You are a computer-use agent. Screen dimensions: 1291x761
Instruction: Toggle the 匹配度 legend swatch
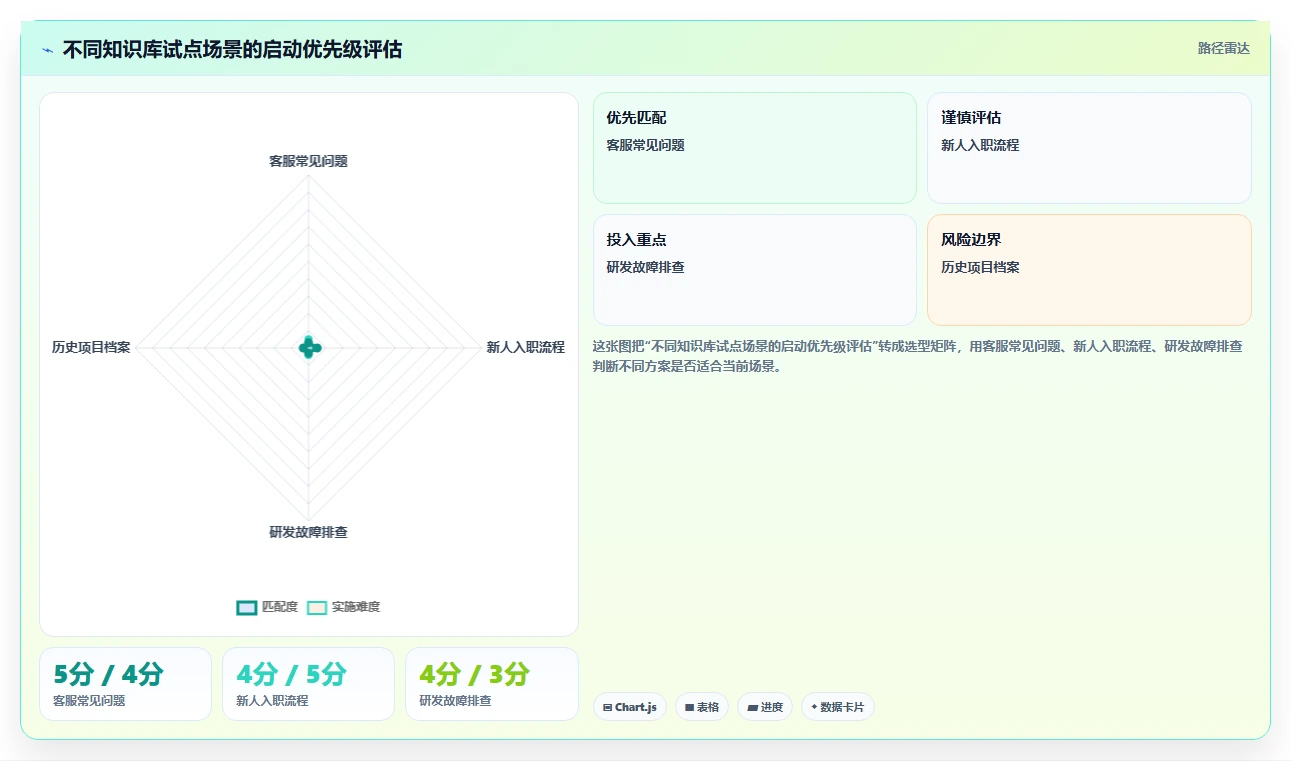246,607
